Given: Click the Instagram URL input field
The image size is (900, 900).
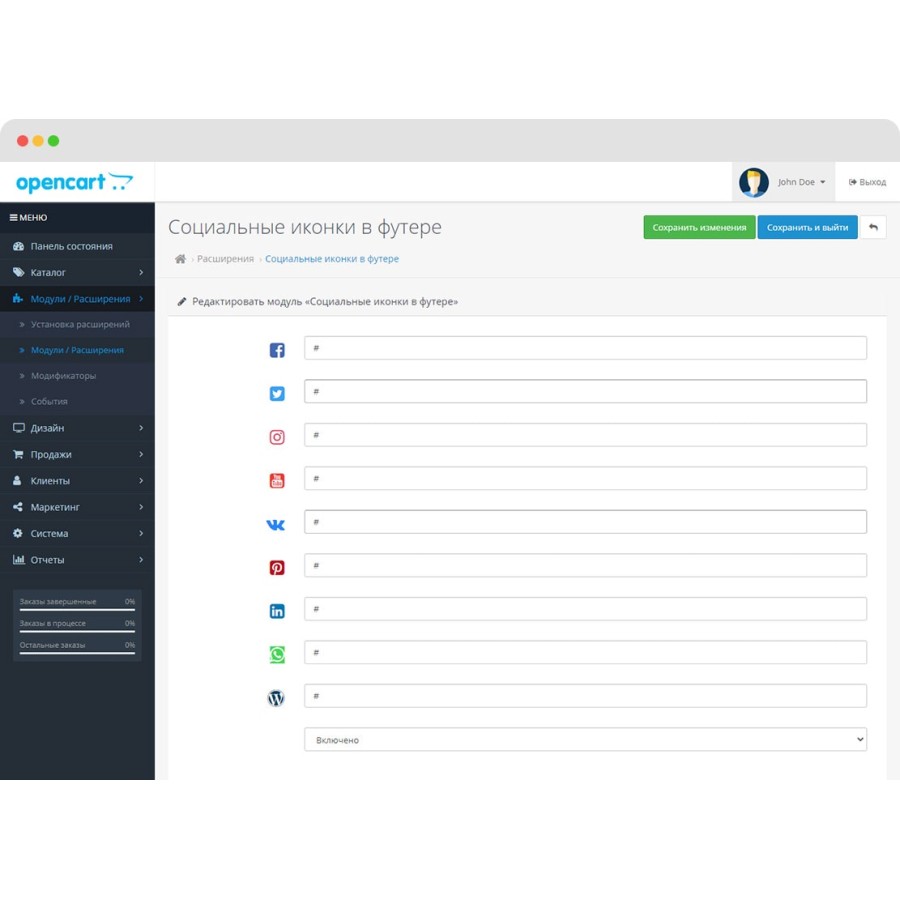Looking at the screenshot, I should [585, 435].
